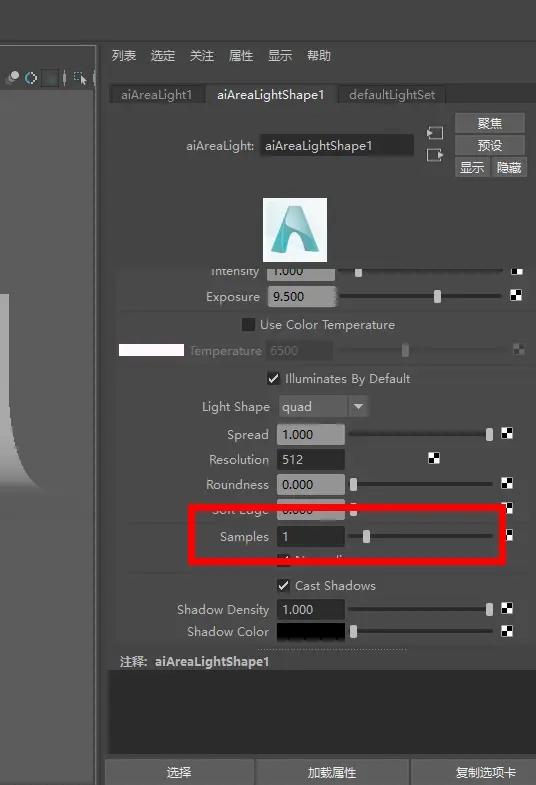Click the Roundness slider handle
This screenshot has width=536, height=785.
pyautogui.click(x=353, y=484)
